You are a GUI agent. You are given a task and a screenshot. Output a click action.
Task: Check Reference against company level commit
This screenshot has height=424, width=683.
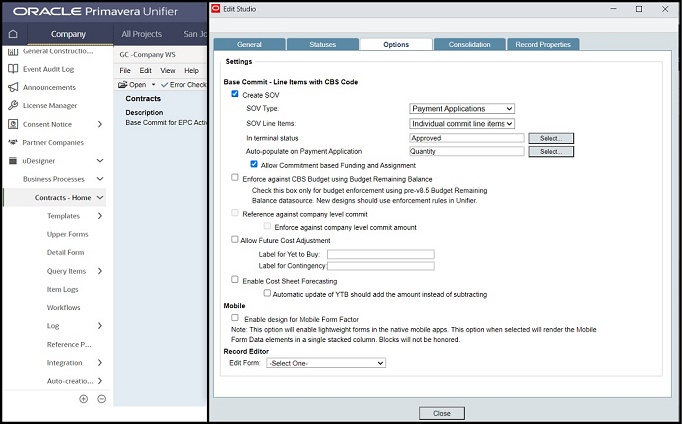click(235, 213)
